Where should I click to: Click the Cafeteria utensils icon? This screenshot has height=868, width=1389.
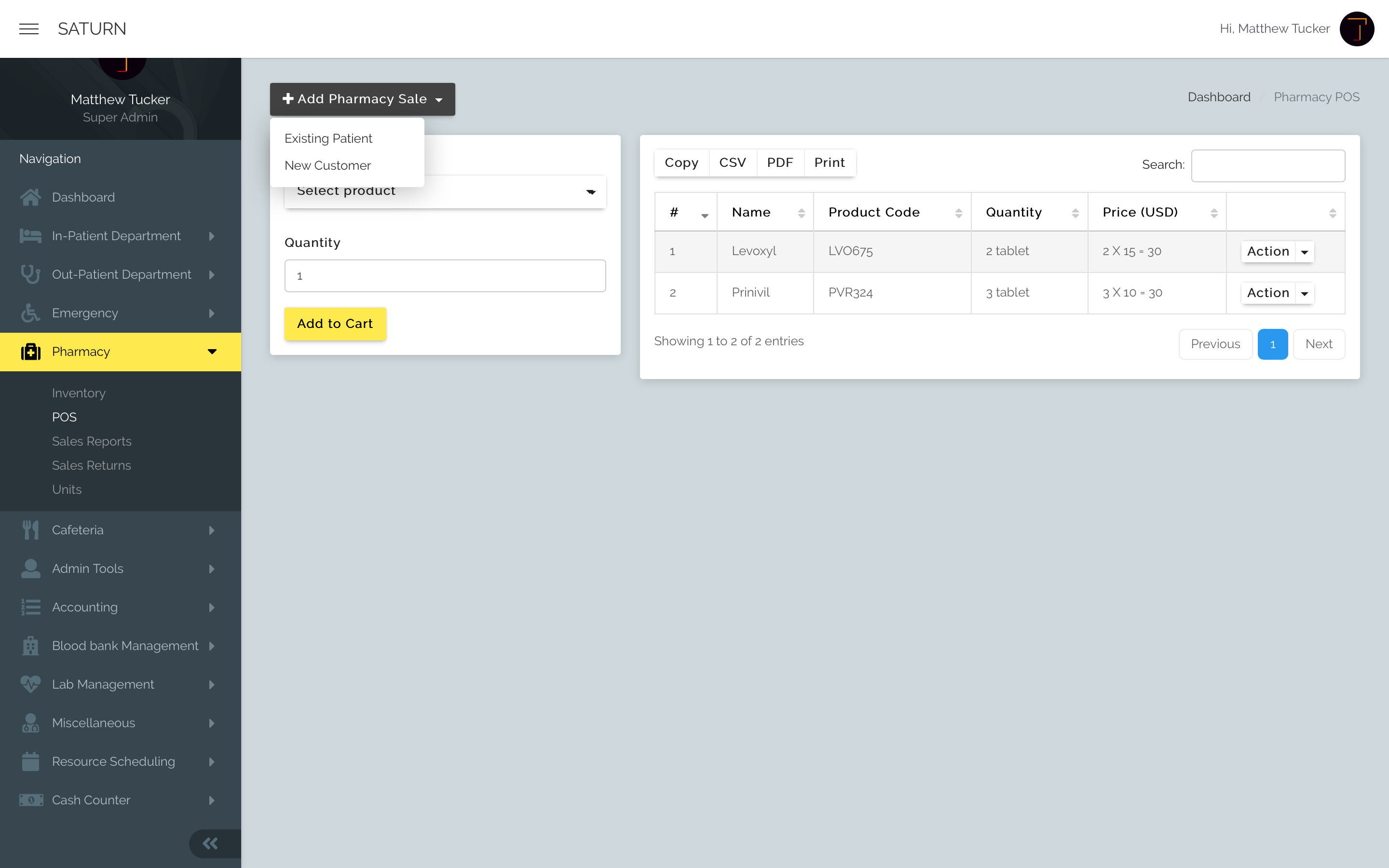point(30,530)
